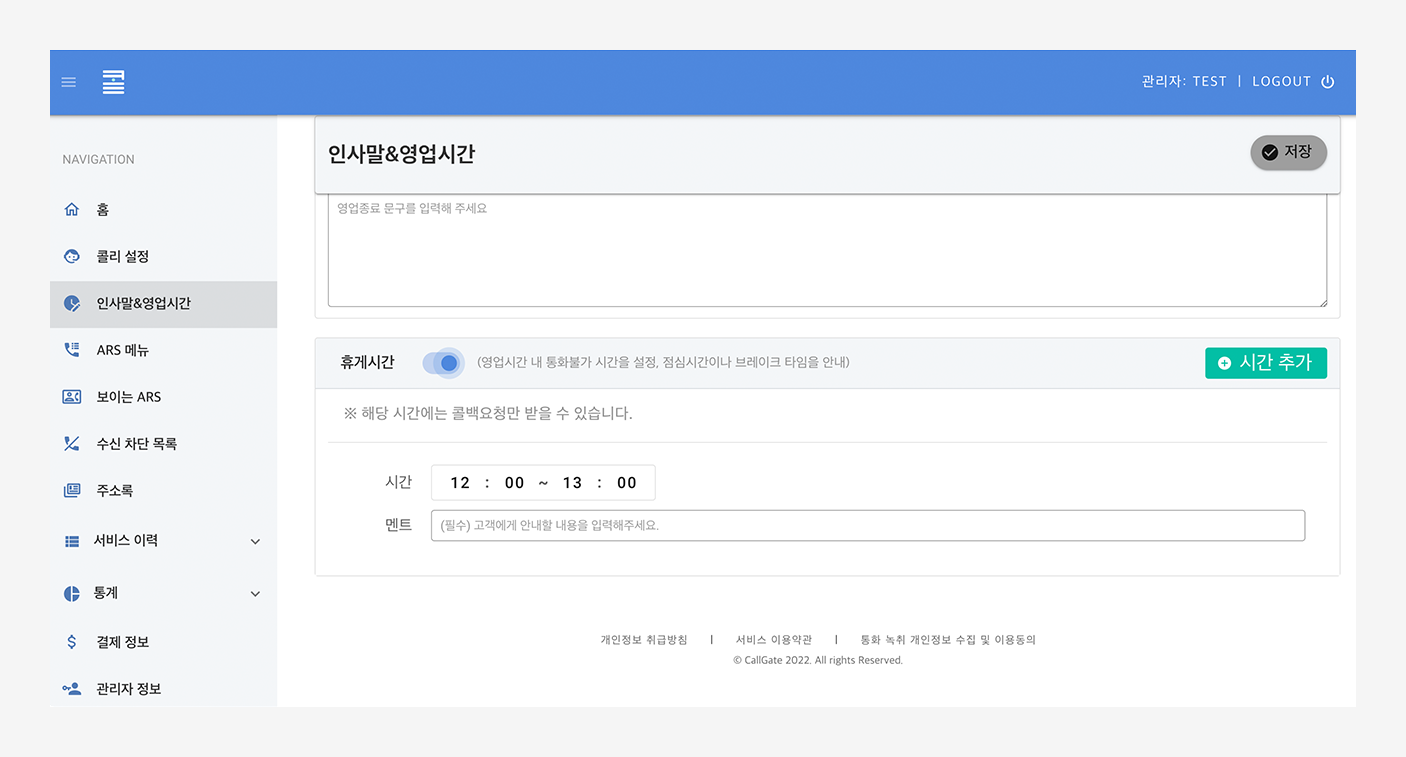Click the 관리자: TEST text

[x=1184, y=82]
